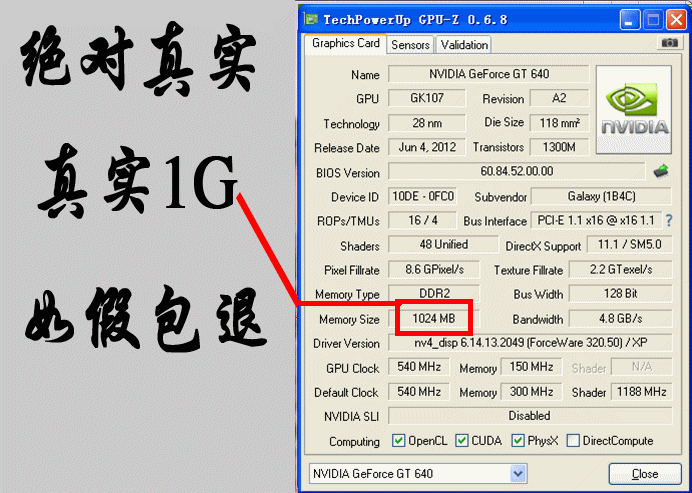Click the Bandwidth field 4.8 GB/s
Screen dimensions: 692x493
(x=621, y=318)
